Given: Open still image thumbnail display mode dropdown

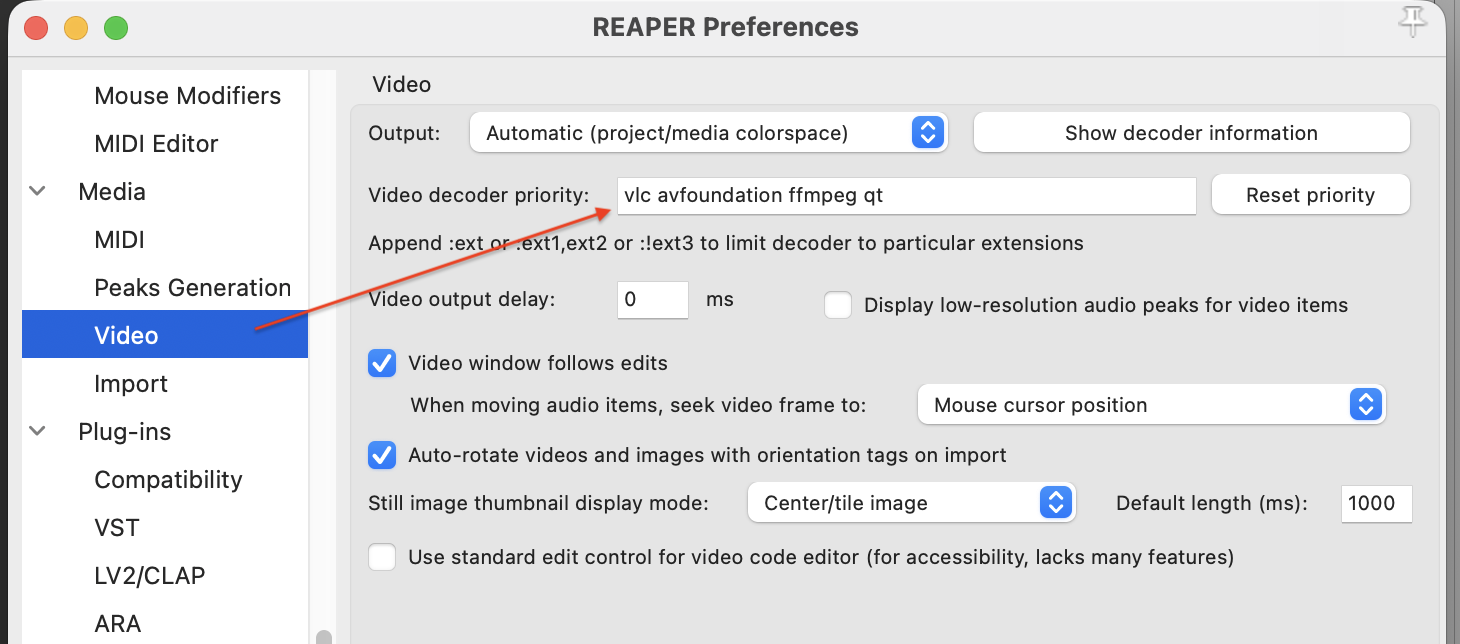Looking at the screenshot, I should click(x=910, y=503).
